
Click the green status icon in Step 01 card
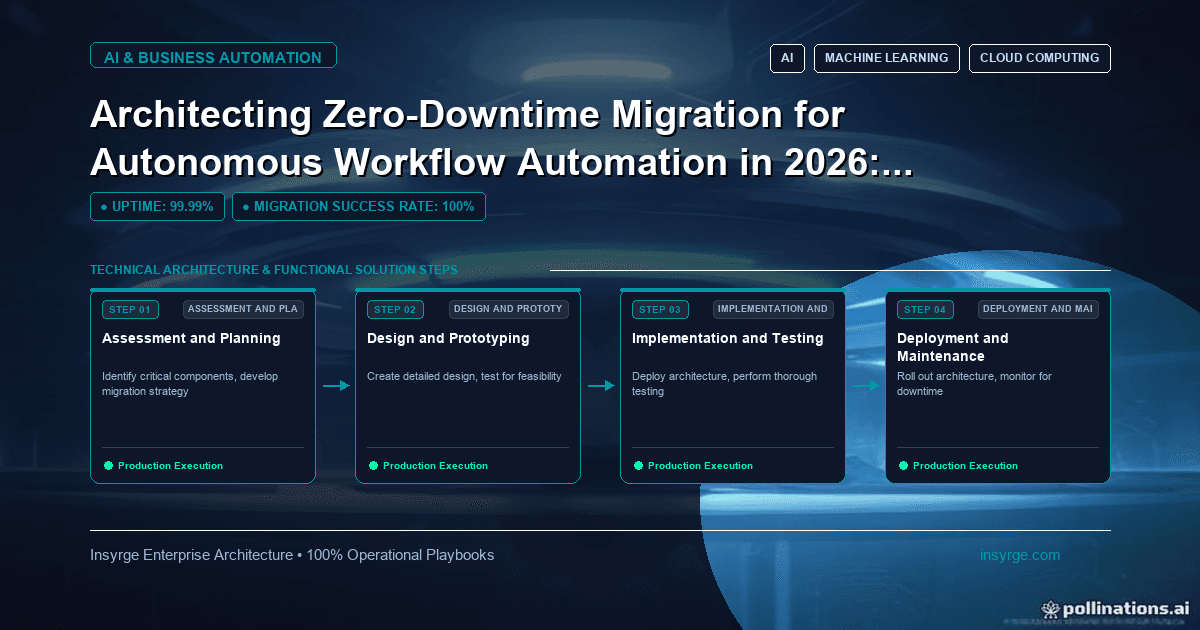(108, 465)
